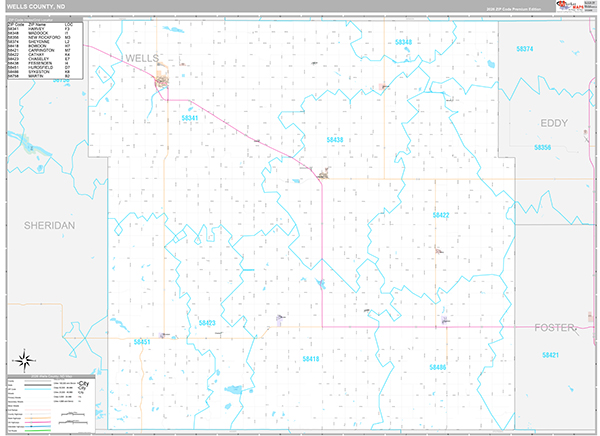Click the WELLS county label on the map

point(142,58)
